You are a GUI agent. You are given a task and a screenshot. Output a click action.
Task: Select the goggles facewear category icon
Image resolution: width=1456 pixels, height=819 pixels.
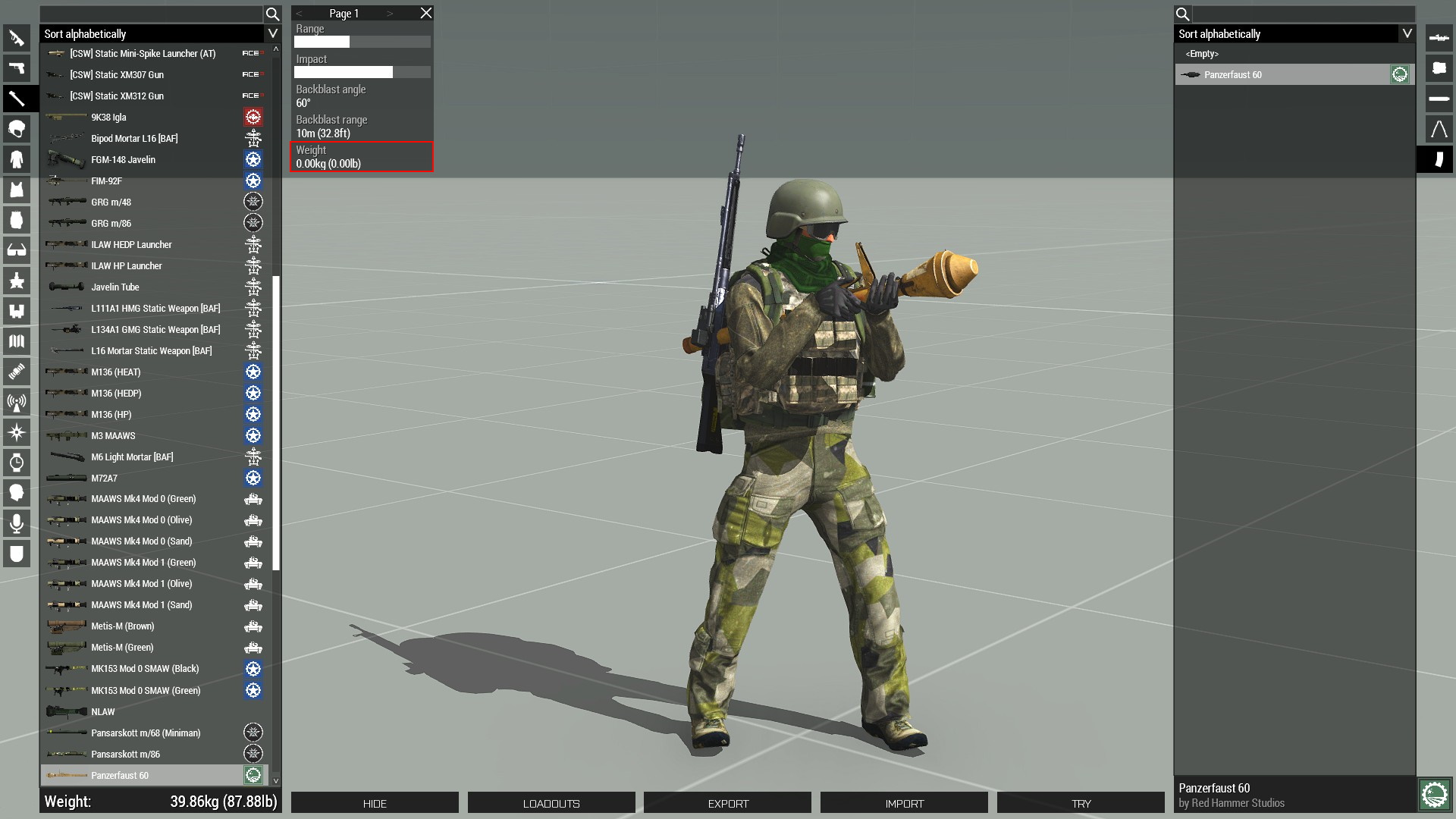17,250
